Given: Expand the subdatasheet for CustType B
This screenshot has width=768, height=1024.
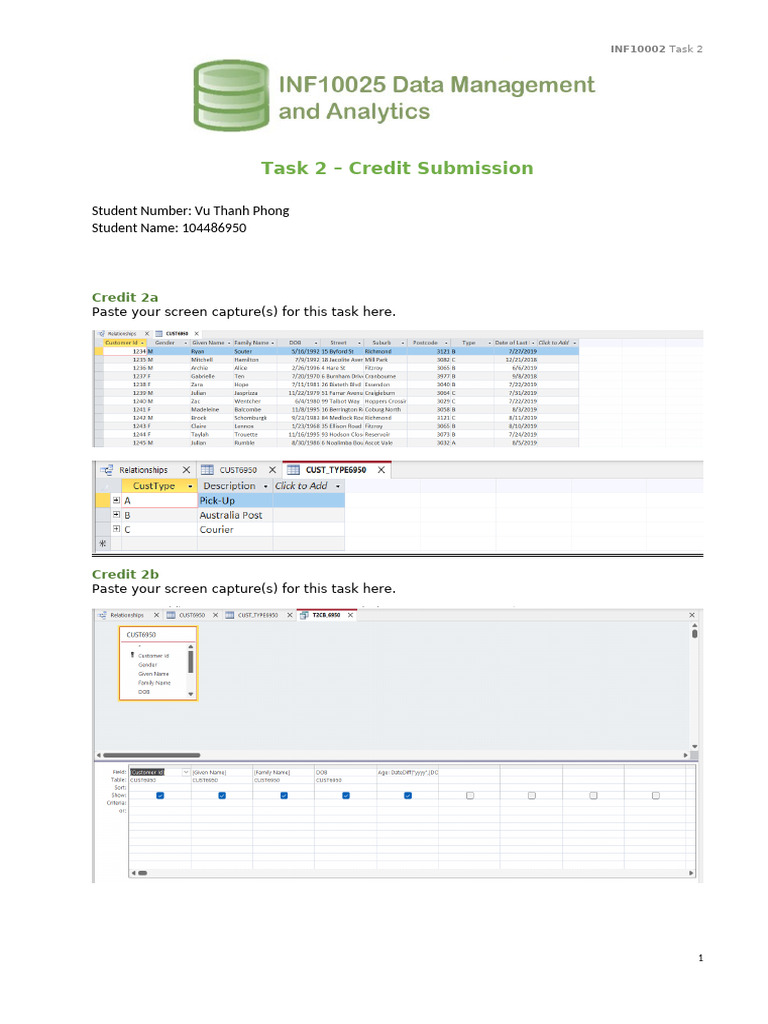Looking at the screenshot, I should (116, 515).
